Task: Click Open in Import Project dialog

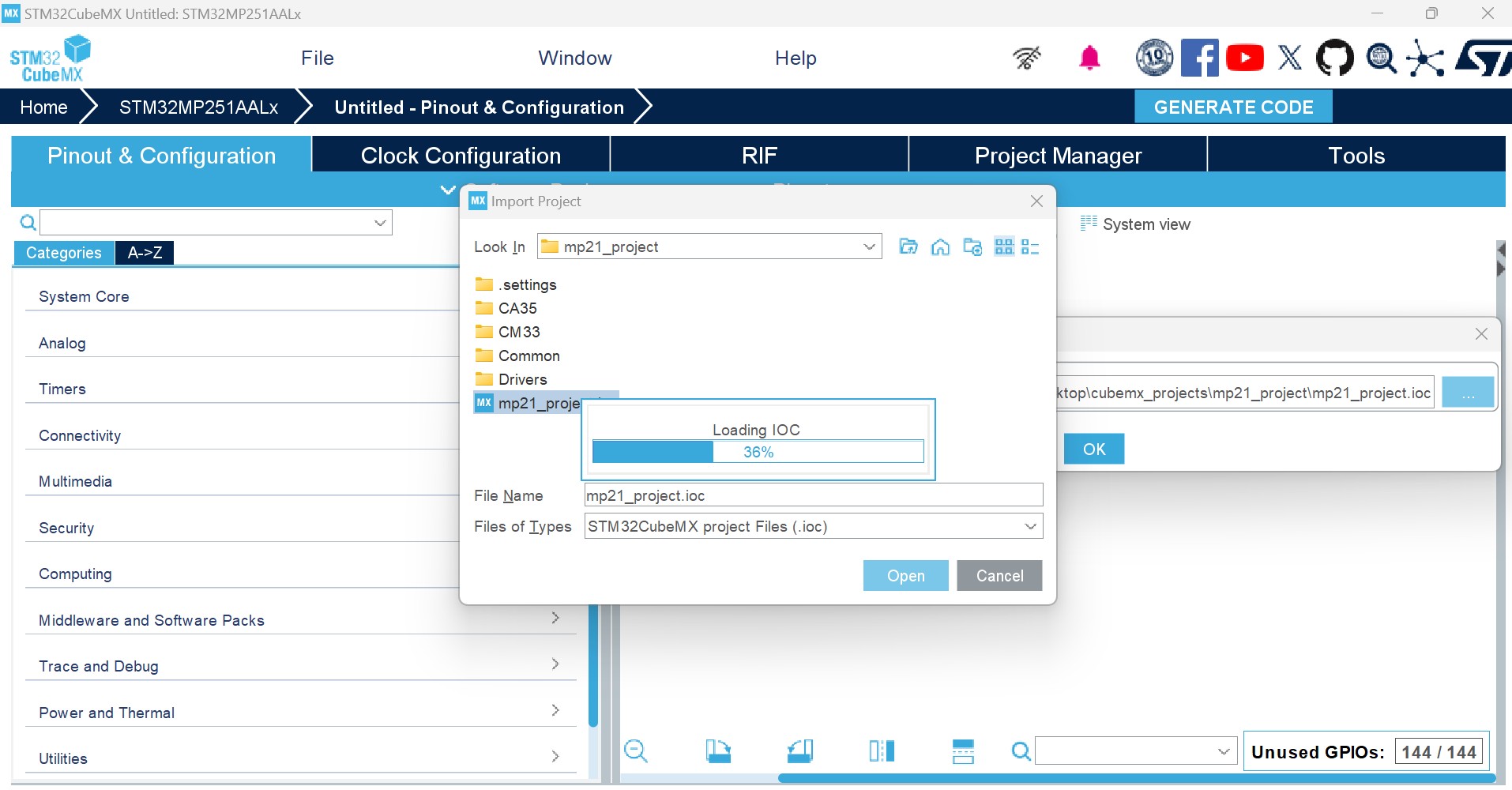Action: pyautogui.click(x=905, y=575)
